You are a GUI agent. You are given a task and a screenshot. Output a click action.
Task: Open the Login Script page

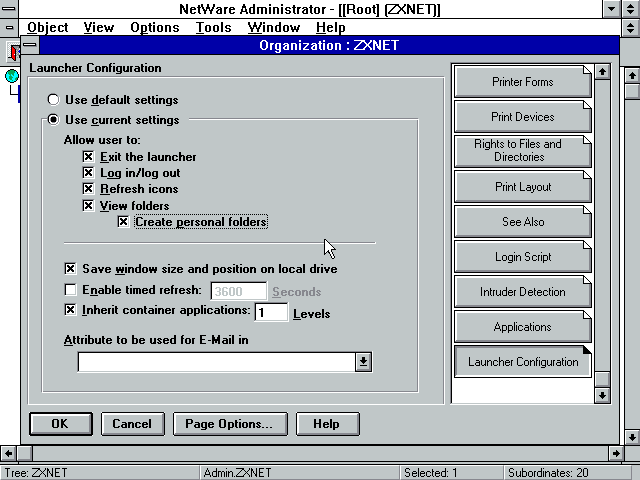click(x=522, y=257)
